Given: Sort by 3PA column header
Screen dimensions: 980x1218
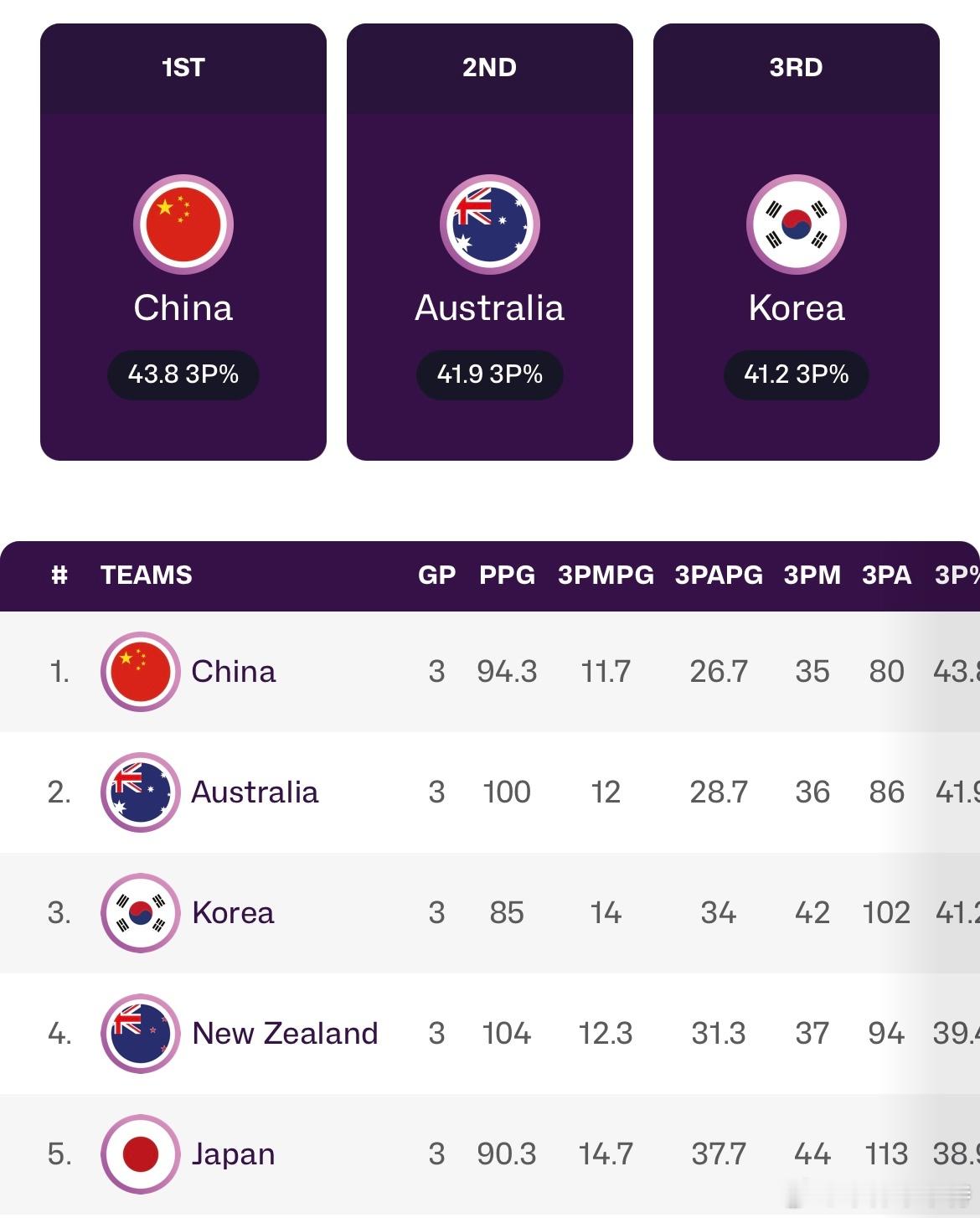Looking at the screenshot, I should point(886,575).
